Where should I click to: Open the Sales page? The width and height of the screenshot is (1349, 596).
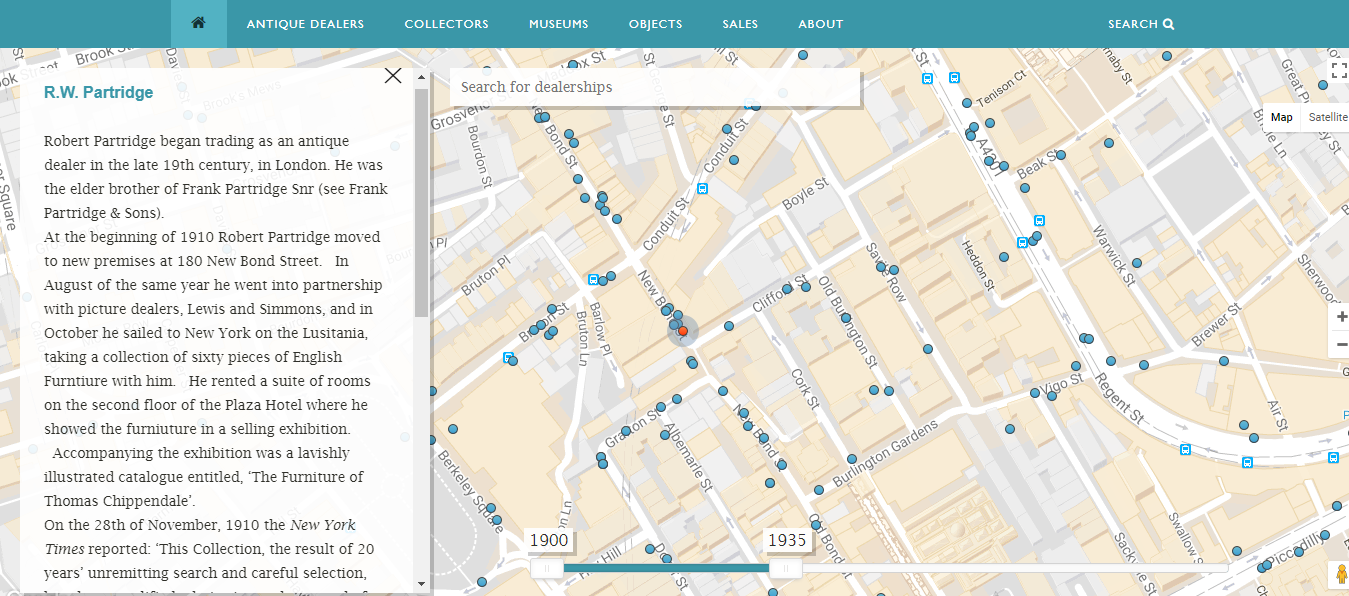[740, 24]
